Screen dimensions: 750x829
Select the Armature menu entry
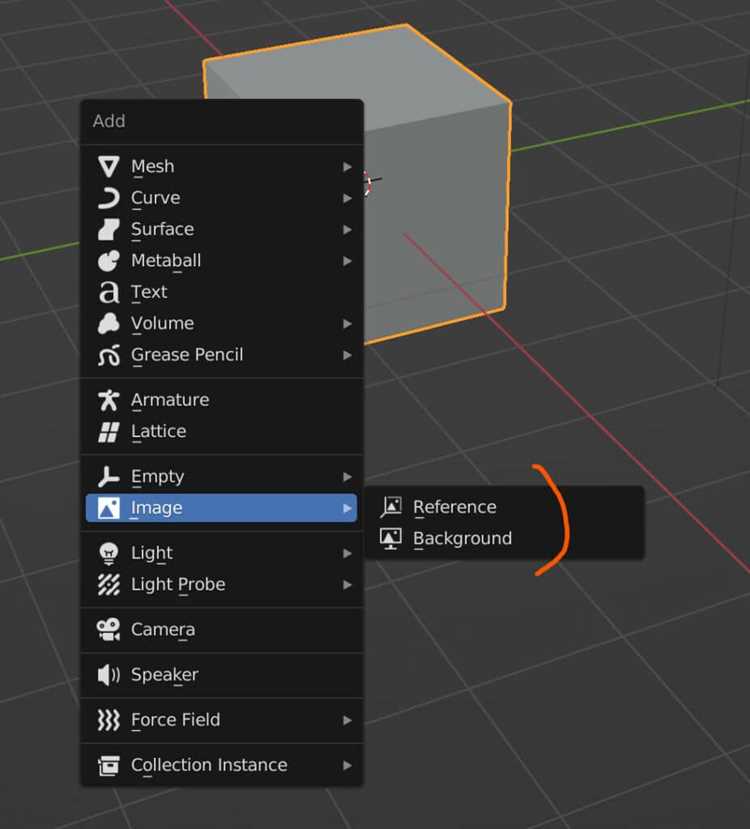[x=221, y=400]
